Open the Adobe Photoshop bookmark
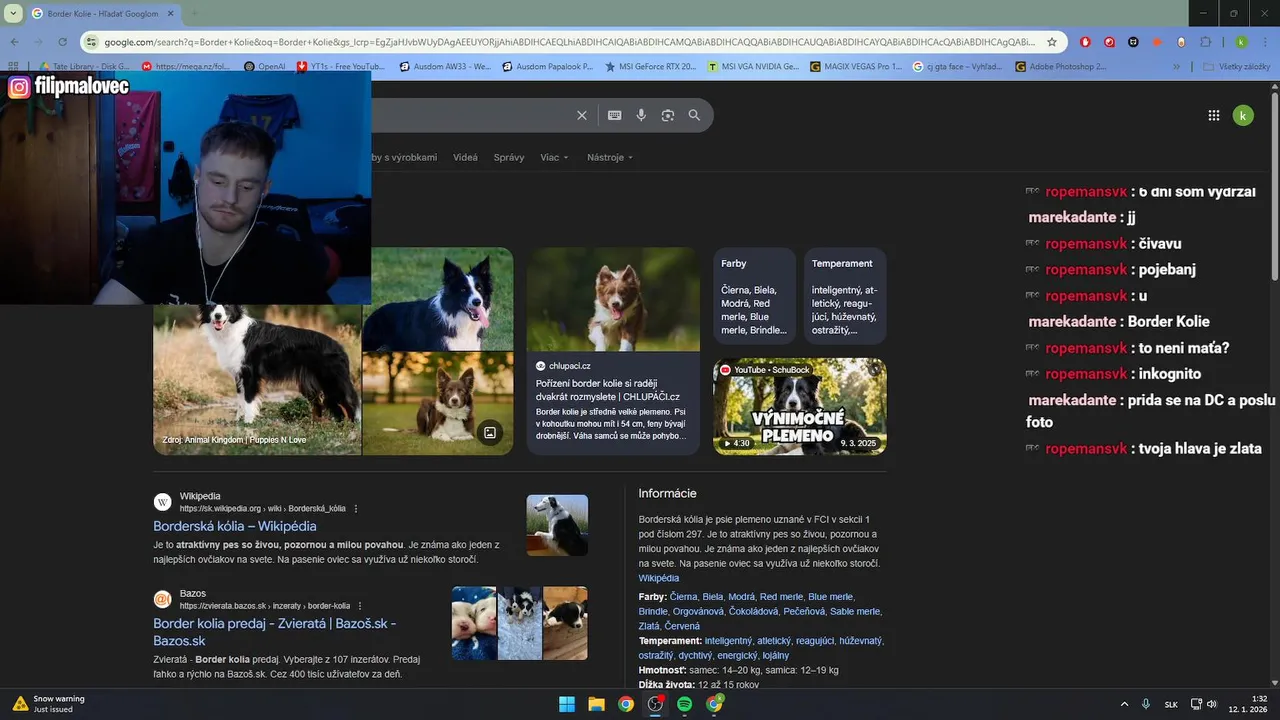Image resolution: width=1280 pixels, height=720 pixels. [x=1060, y=67]
